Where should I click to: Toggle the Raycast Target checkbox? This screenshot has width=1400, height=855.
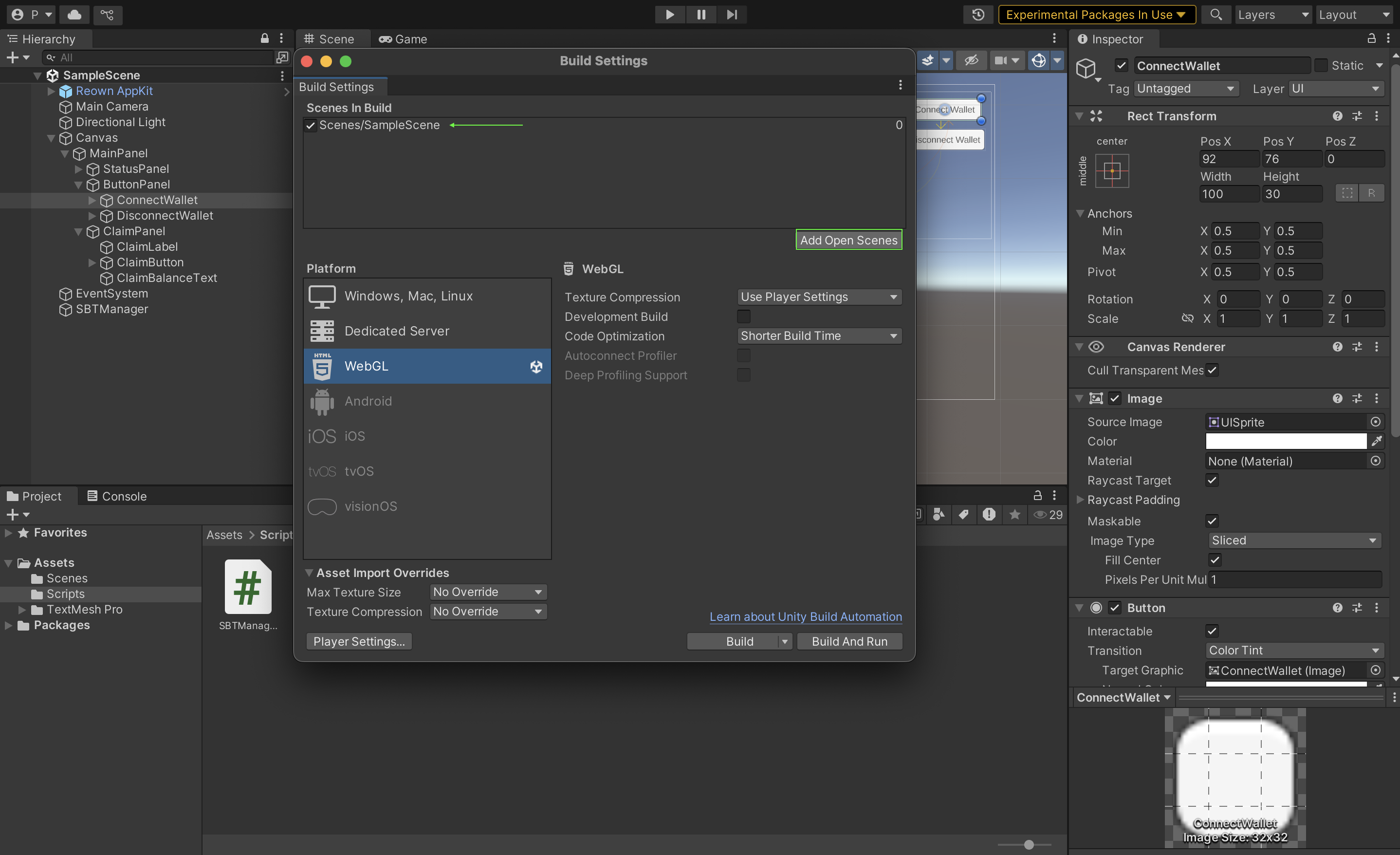[1212, 481]
